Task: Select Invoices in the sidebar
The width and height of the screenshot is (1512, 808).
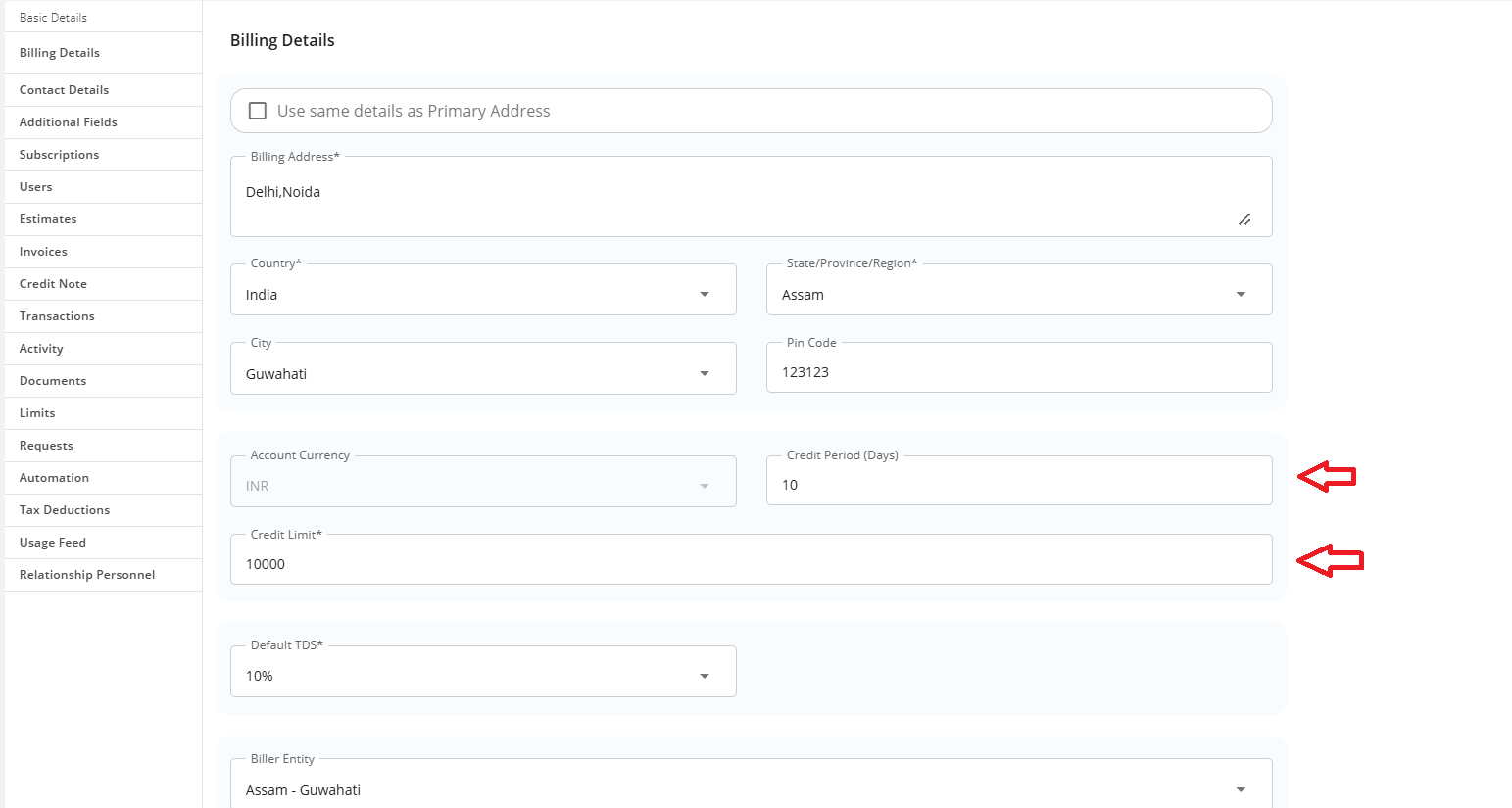Action: coord(42,251)
